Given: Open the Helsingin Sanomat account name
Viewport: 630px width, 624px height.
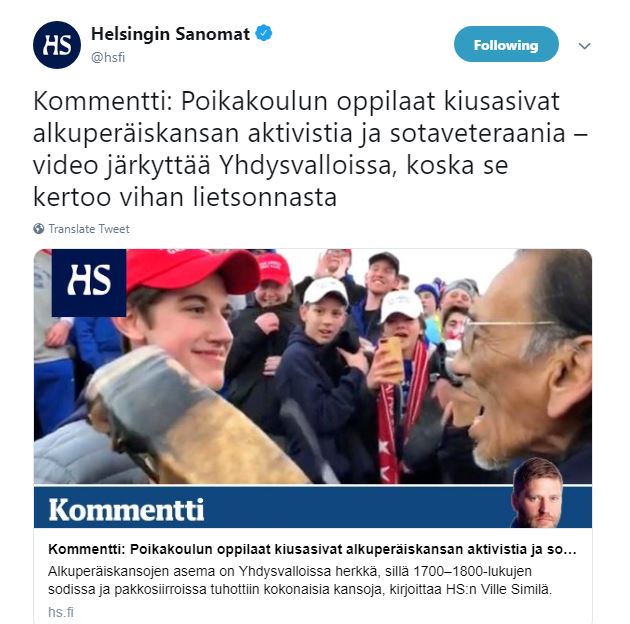Looking at the screenshot, I should point(170,34).
